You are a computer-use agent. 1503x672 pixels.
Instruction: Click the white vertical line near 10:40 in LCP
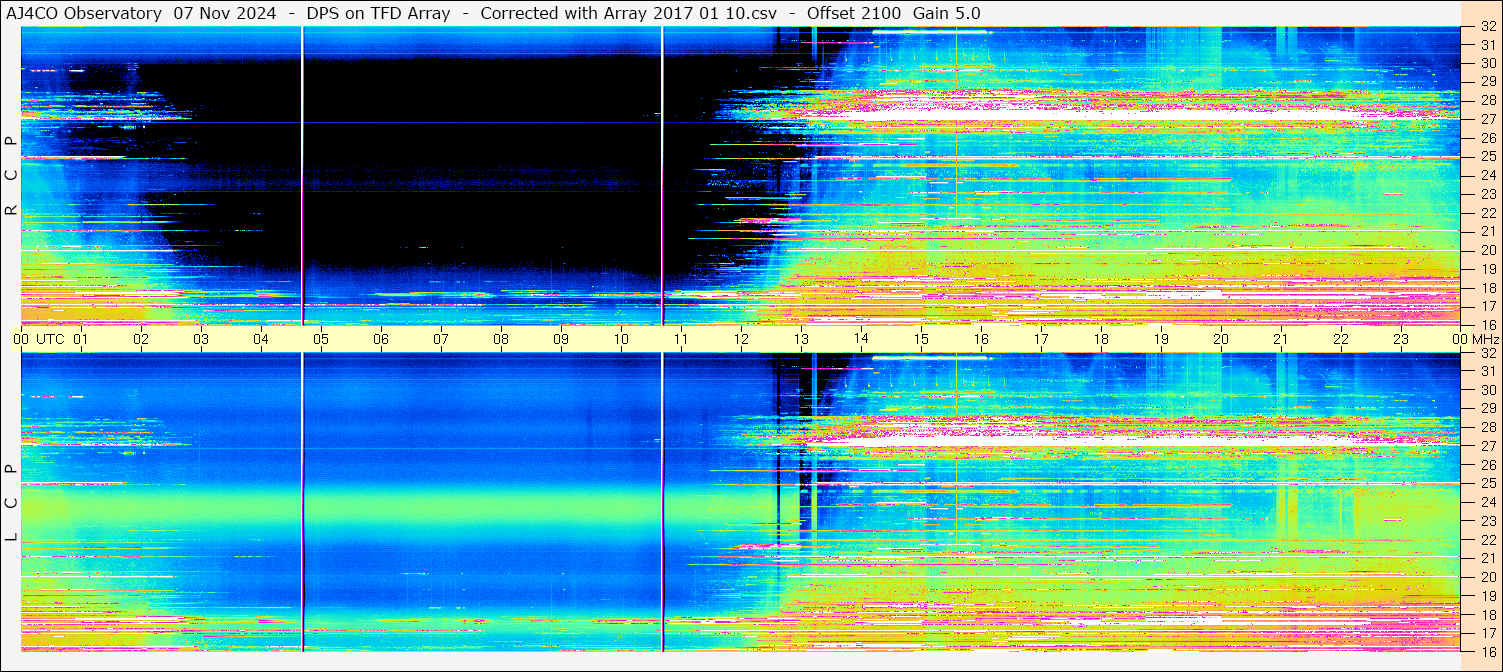point(663,500)
